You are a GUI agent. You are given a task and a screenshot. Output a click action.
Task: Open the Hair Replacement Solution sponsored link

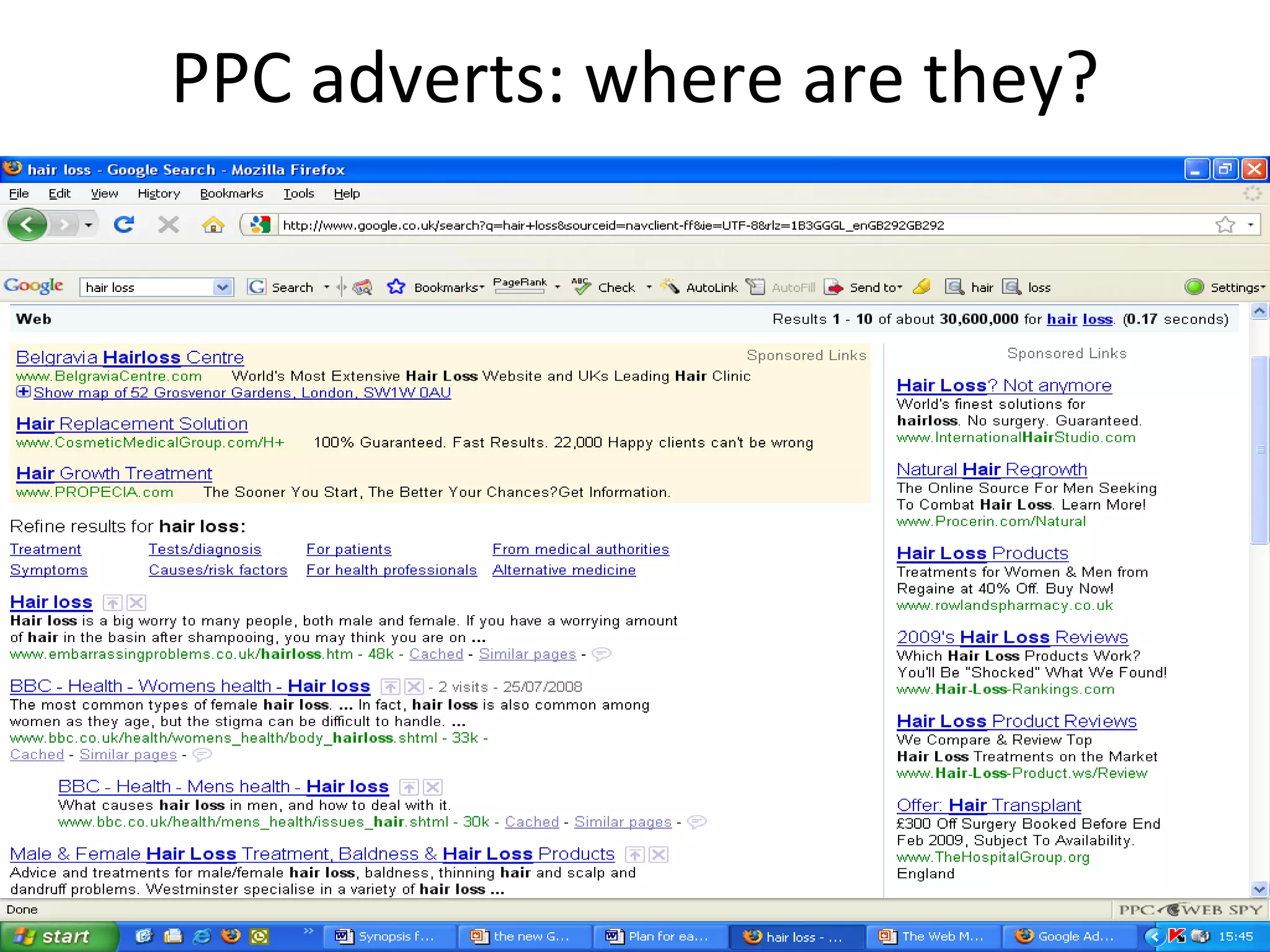click(x=131, y=424)
